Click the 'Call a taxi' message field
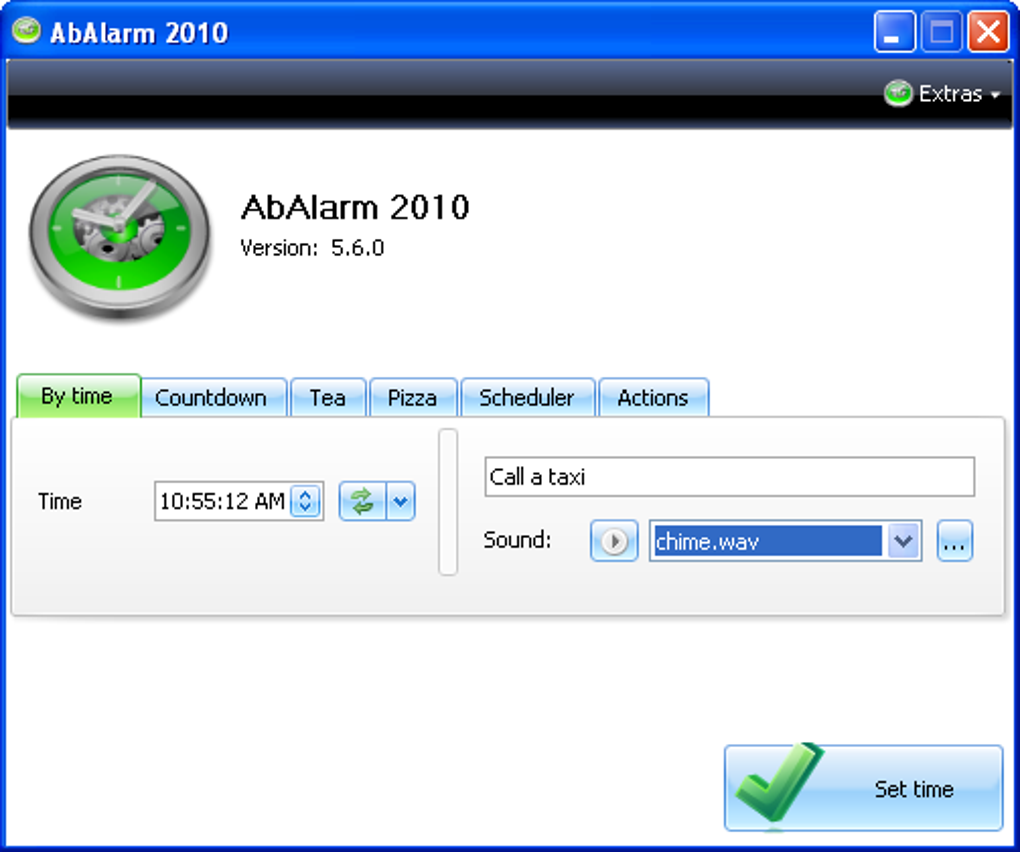This screenshot has height=852, width=1020. click(729, 477)
